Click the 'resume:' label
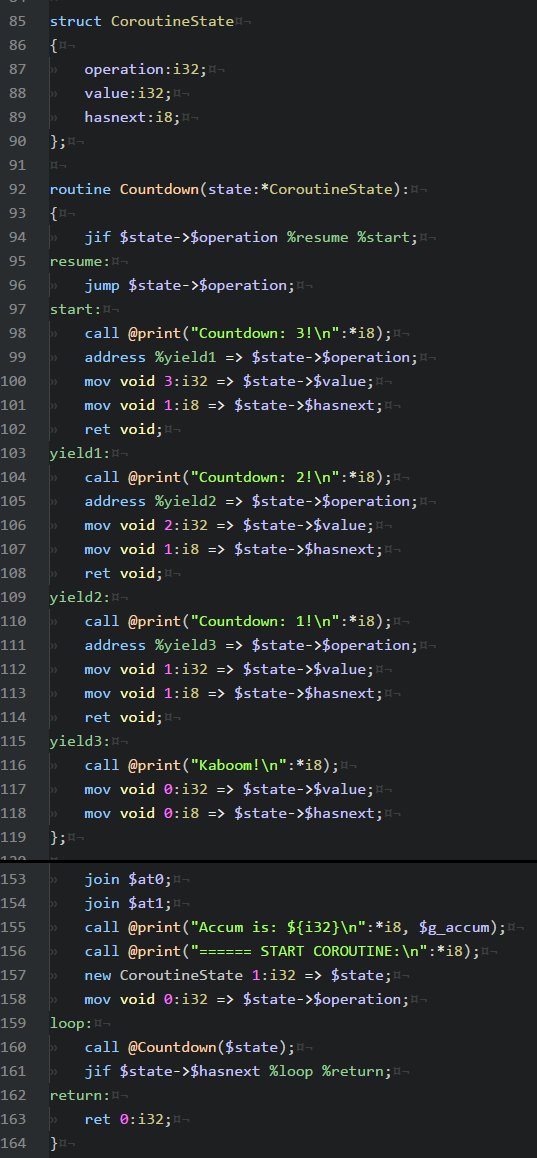537x1158 pixels. point(80,261)
